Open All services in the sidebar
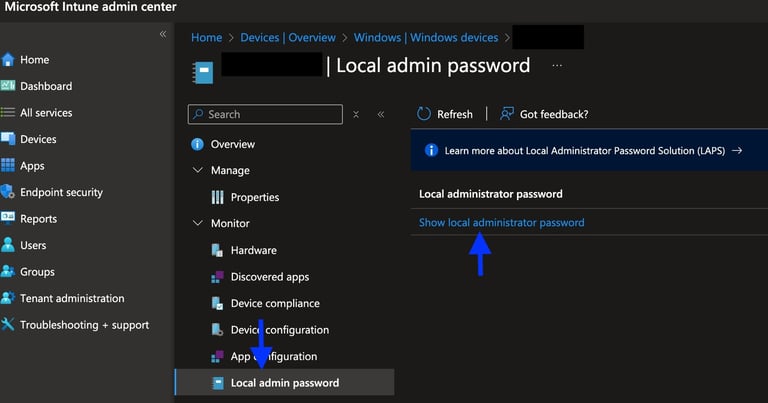The height and width of the screenshot is (403, 768). (x=46, y=113)
